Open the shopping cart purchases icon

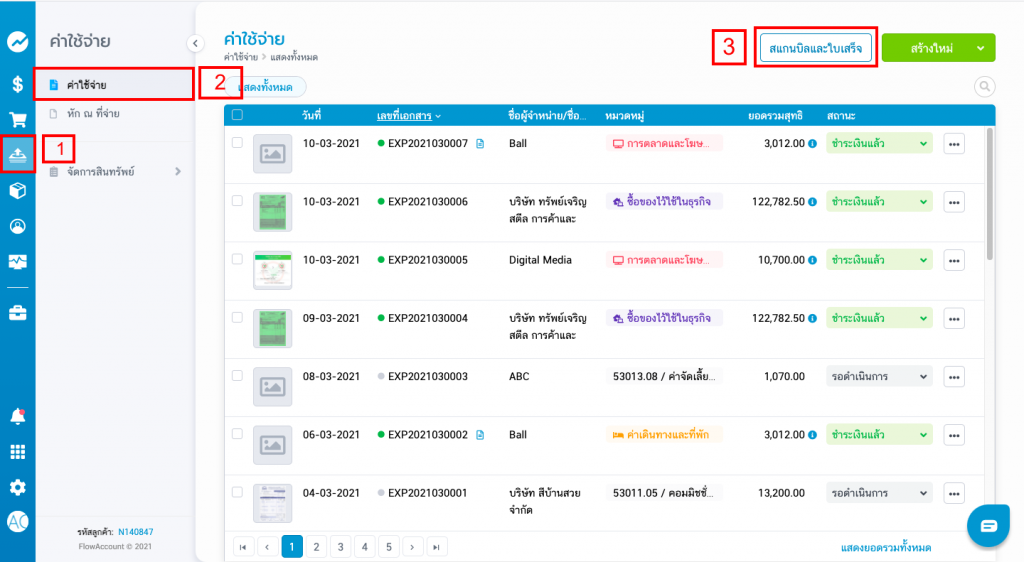coord(17,120)
